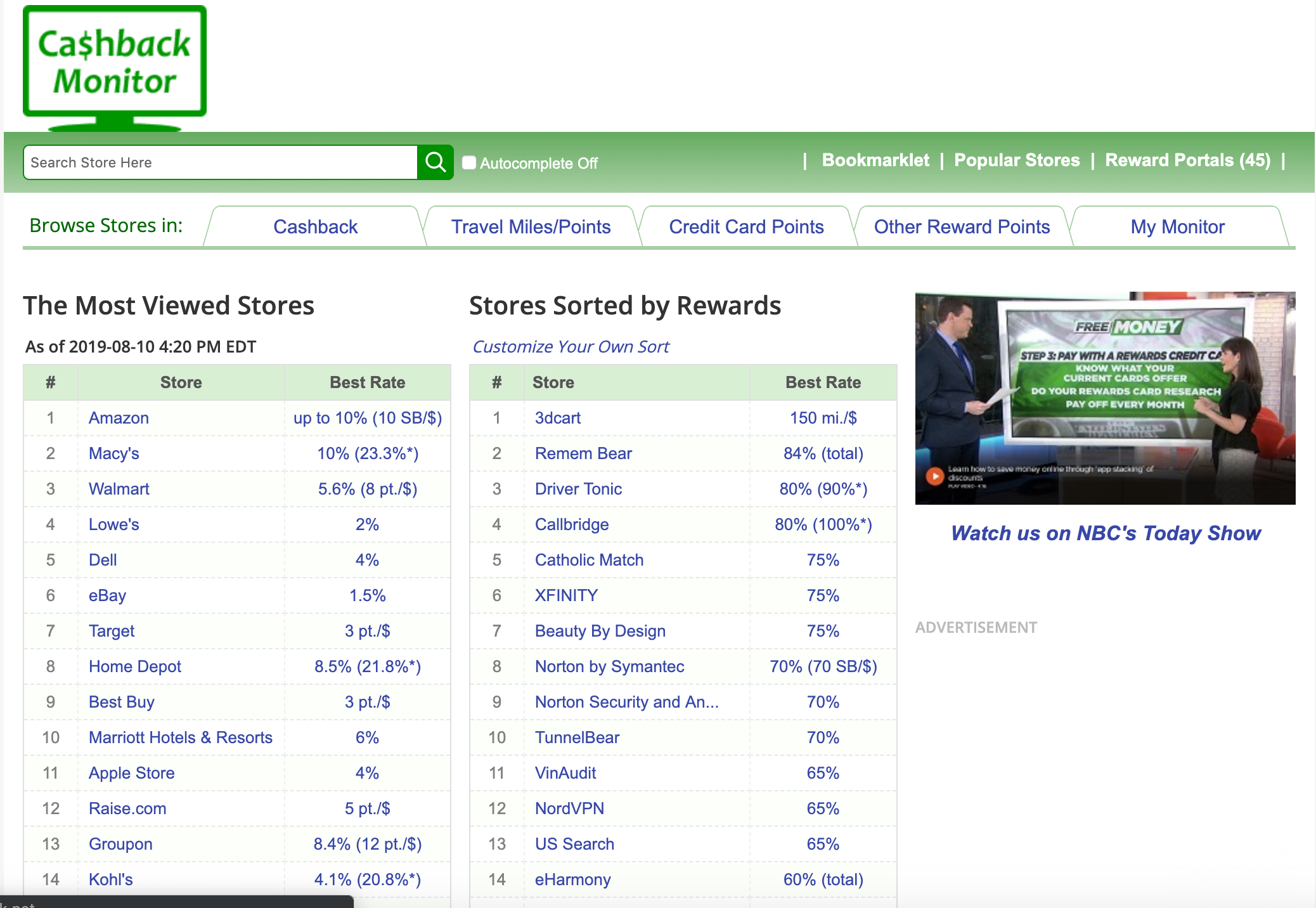Click Callbridge rate 80% (100%*)
The height and width of the screenshot is (908, 1316).
pos(823,524)
